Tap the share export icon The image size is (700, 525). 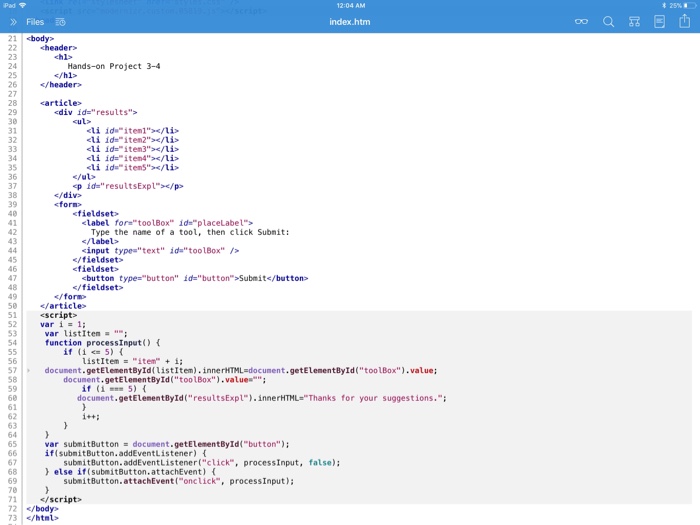[x=684, y=21]
